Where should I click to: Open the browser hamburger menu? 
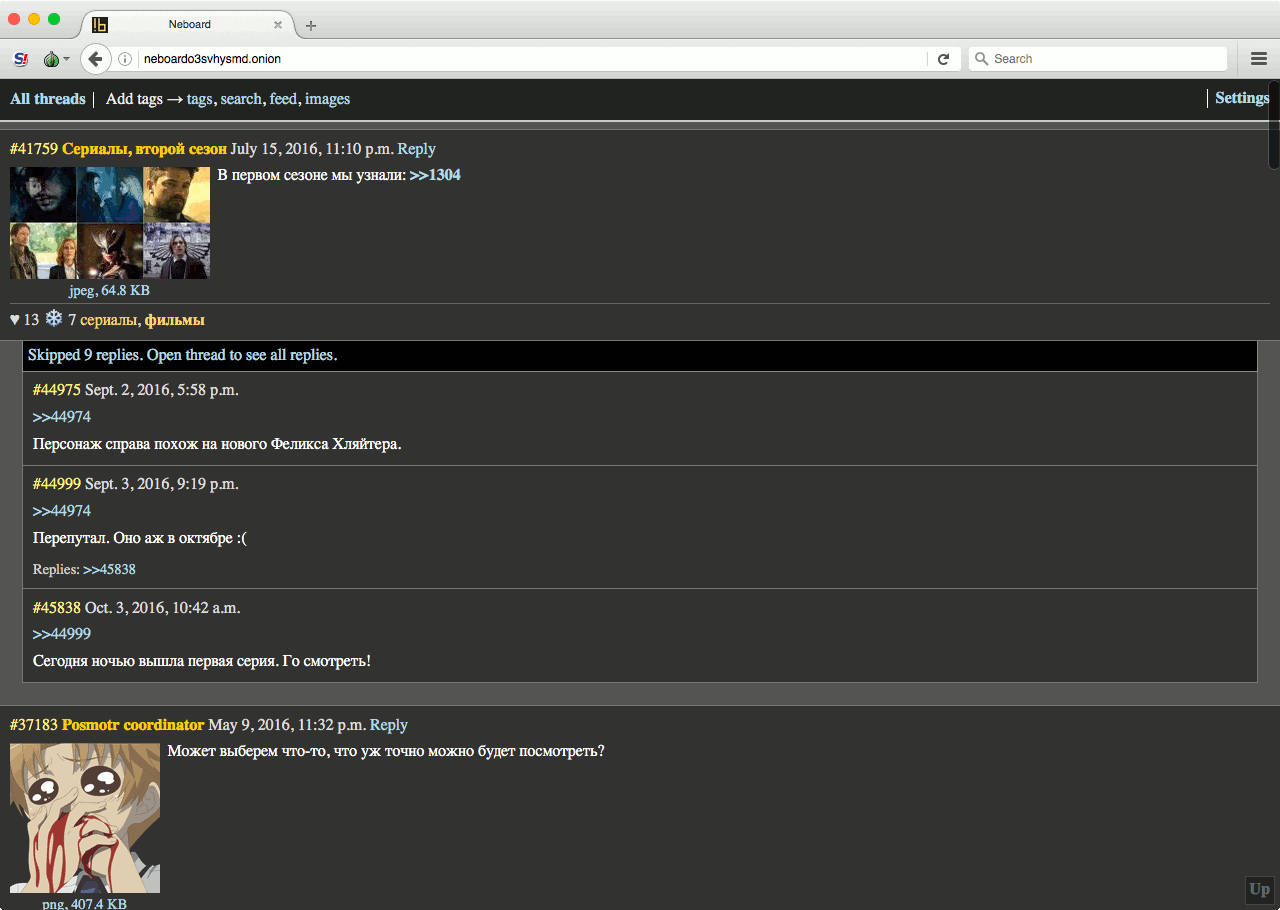point(1259,59)
